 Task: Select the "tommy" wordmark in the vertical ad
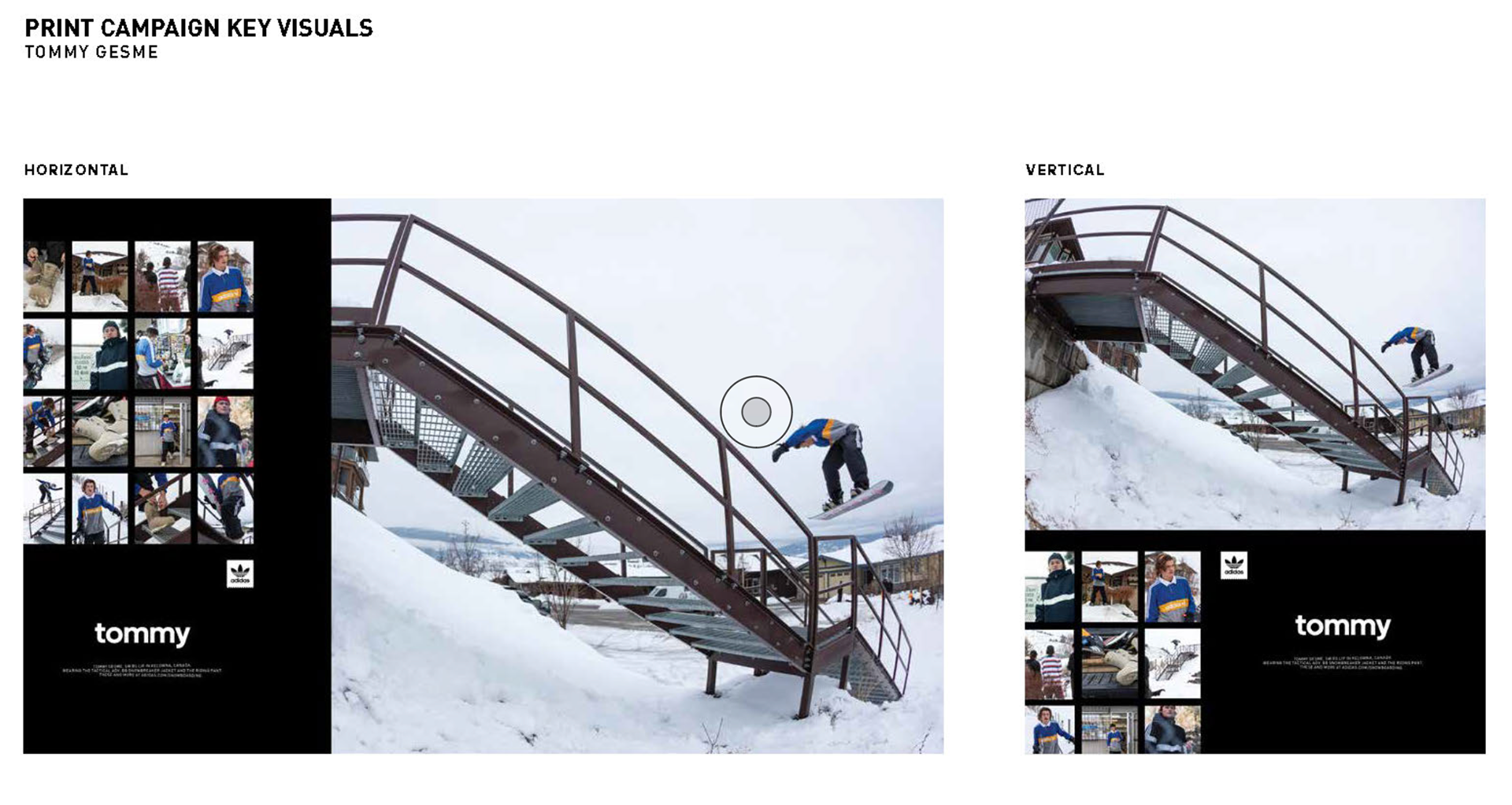[1343, 626]
